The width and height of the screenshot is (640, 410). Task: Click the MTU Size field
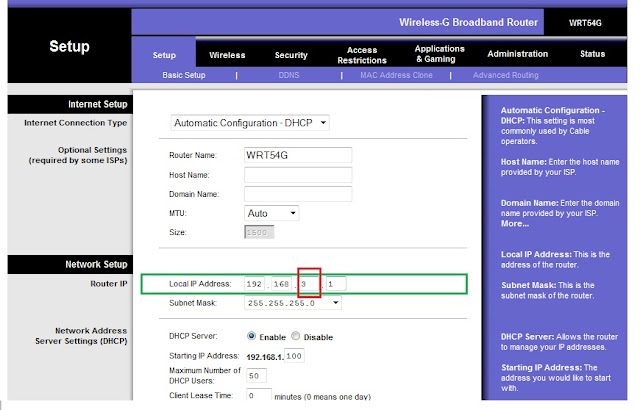point(259,232)
